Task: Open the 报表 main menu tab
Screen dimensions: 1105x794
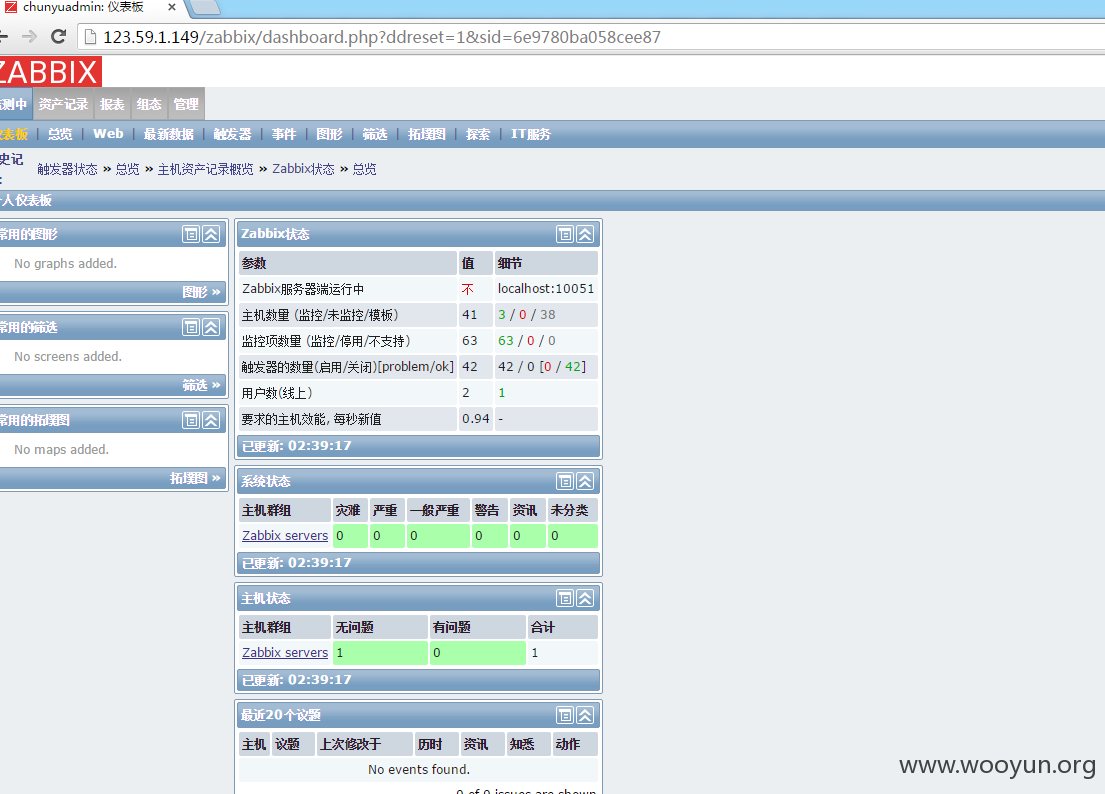Action: (x=112, y=104)
